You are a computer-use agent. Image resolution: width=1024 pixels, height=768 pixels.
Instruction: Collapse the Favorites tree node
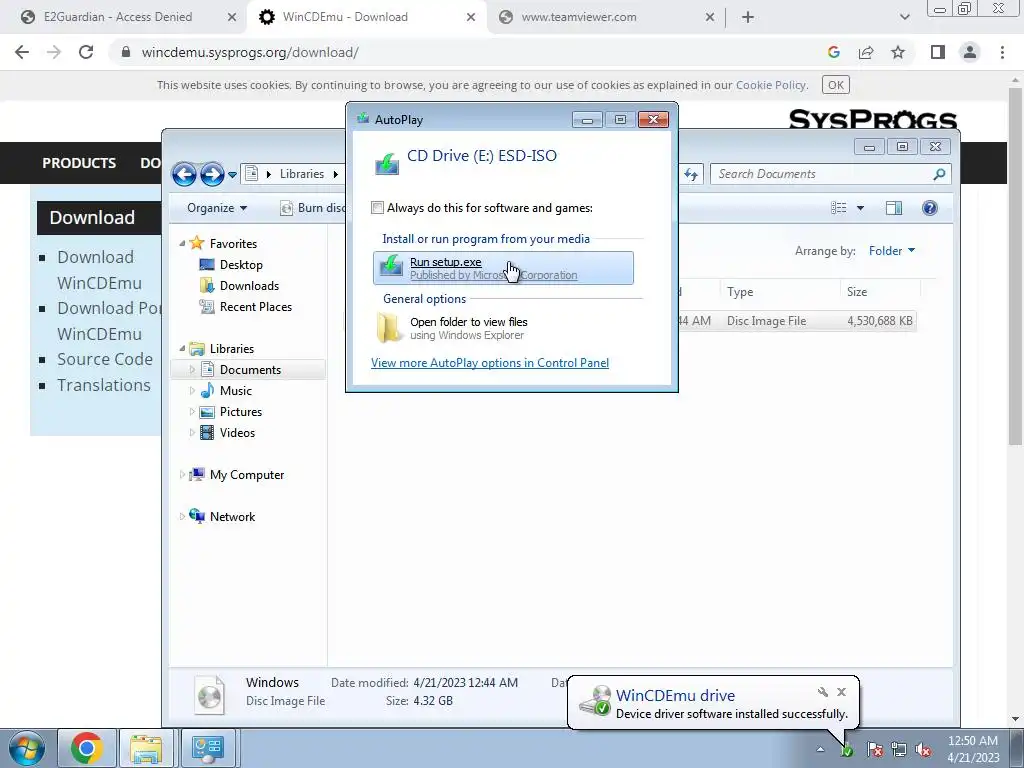[182, 243]
